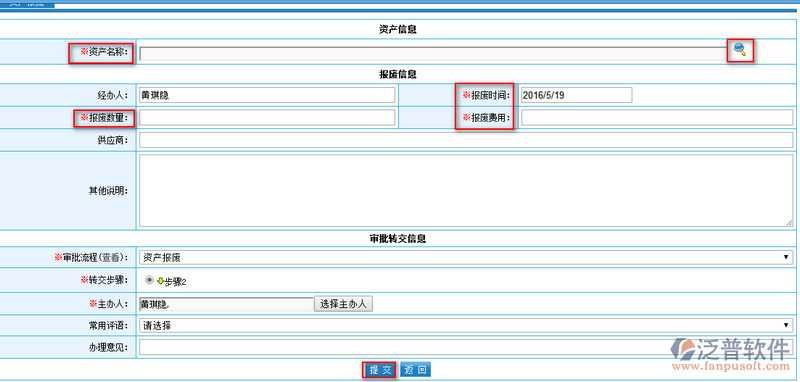Click the 选择主办人 button
Screen dimensions: 800x382
coord(343,304)
